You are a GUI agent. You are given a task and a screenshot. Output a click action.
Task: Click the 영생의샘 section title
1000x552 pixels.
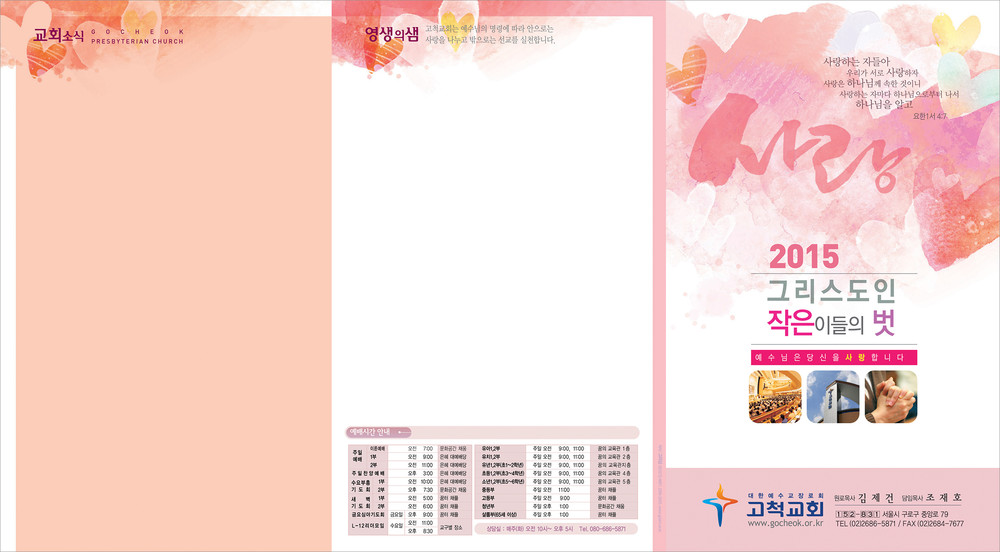click(x=391, y=35)
